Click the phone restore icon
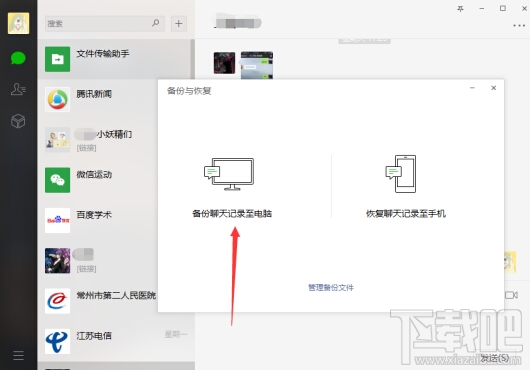 pos(401,174)
